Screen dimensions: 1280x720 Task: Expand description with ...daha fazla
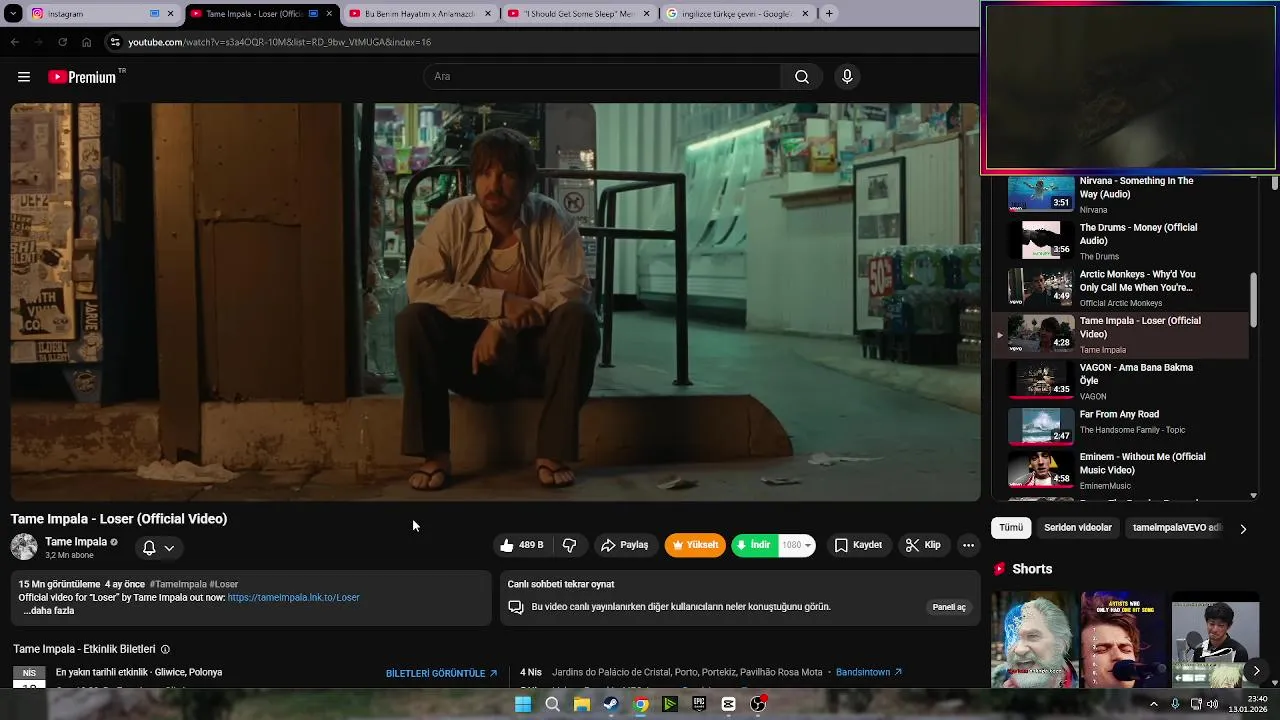point(49,611)
